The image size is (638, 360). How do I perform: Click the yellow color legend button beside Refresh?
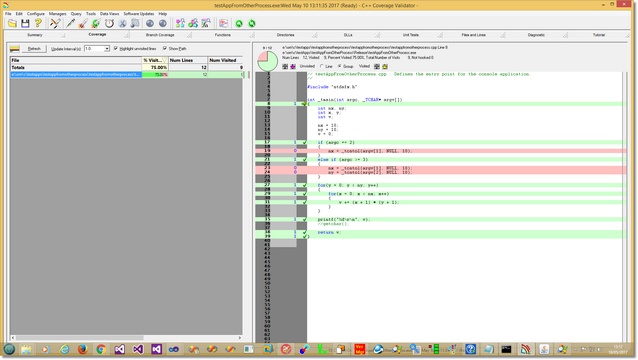(15, 49)
